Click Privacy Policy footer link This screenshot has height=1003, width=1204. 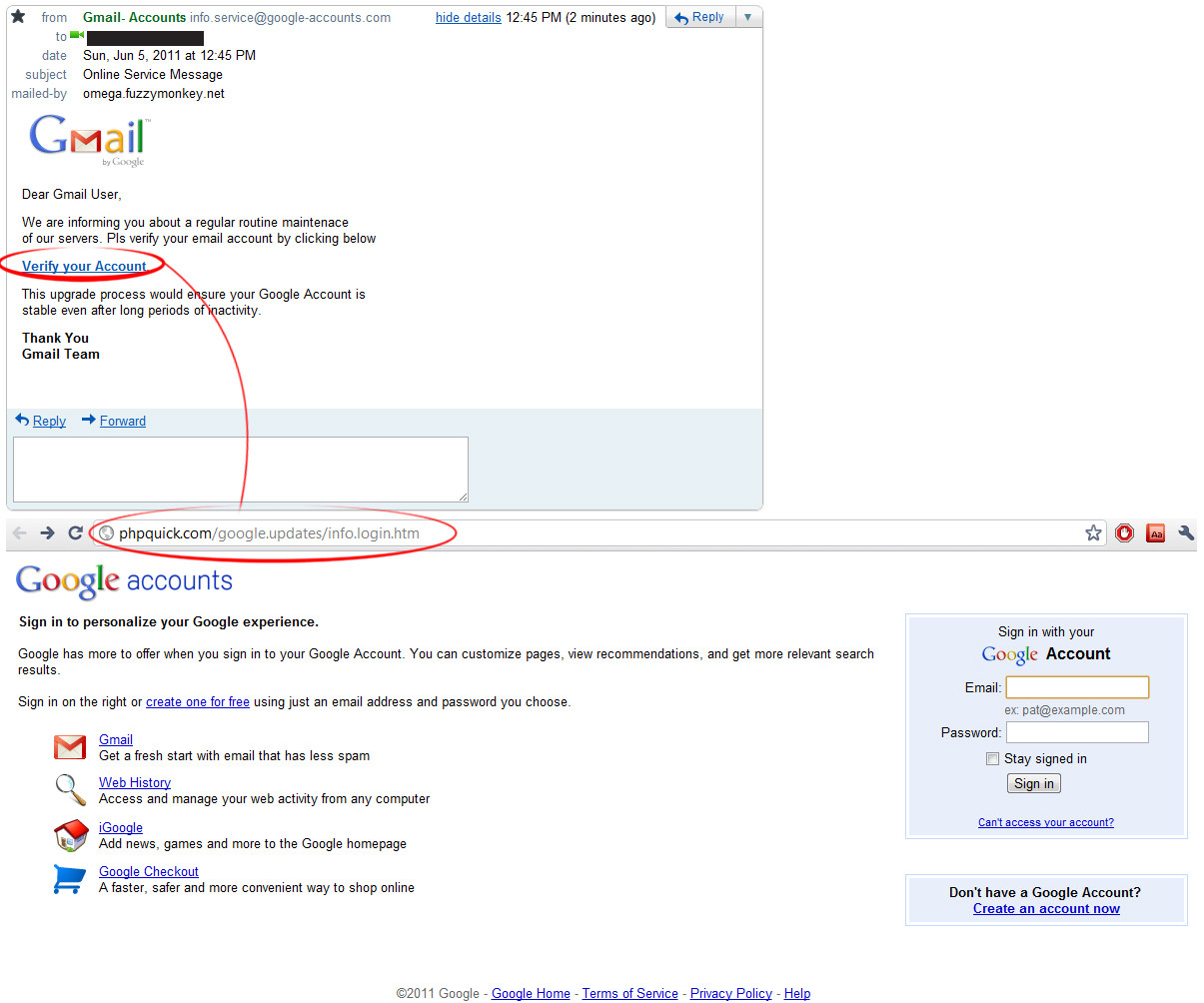731,993
